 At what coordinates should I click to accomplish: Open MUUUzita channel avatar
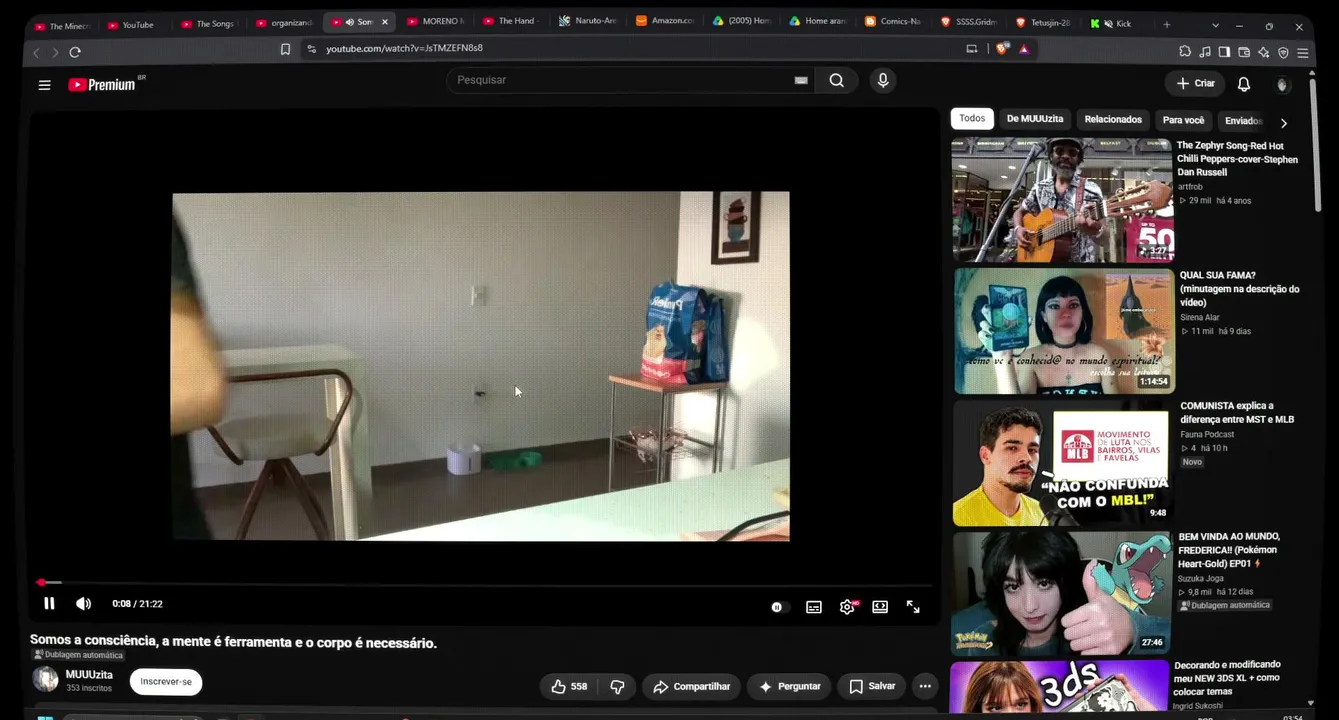tap(45, 679)
